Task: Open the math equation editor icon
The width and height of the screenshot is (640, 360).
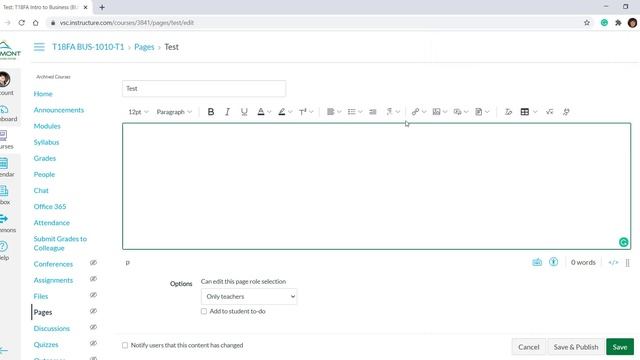Action: (x=549, y=112)
